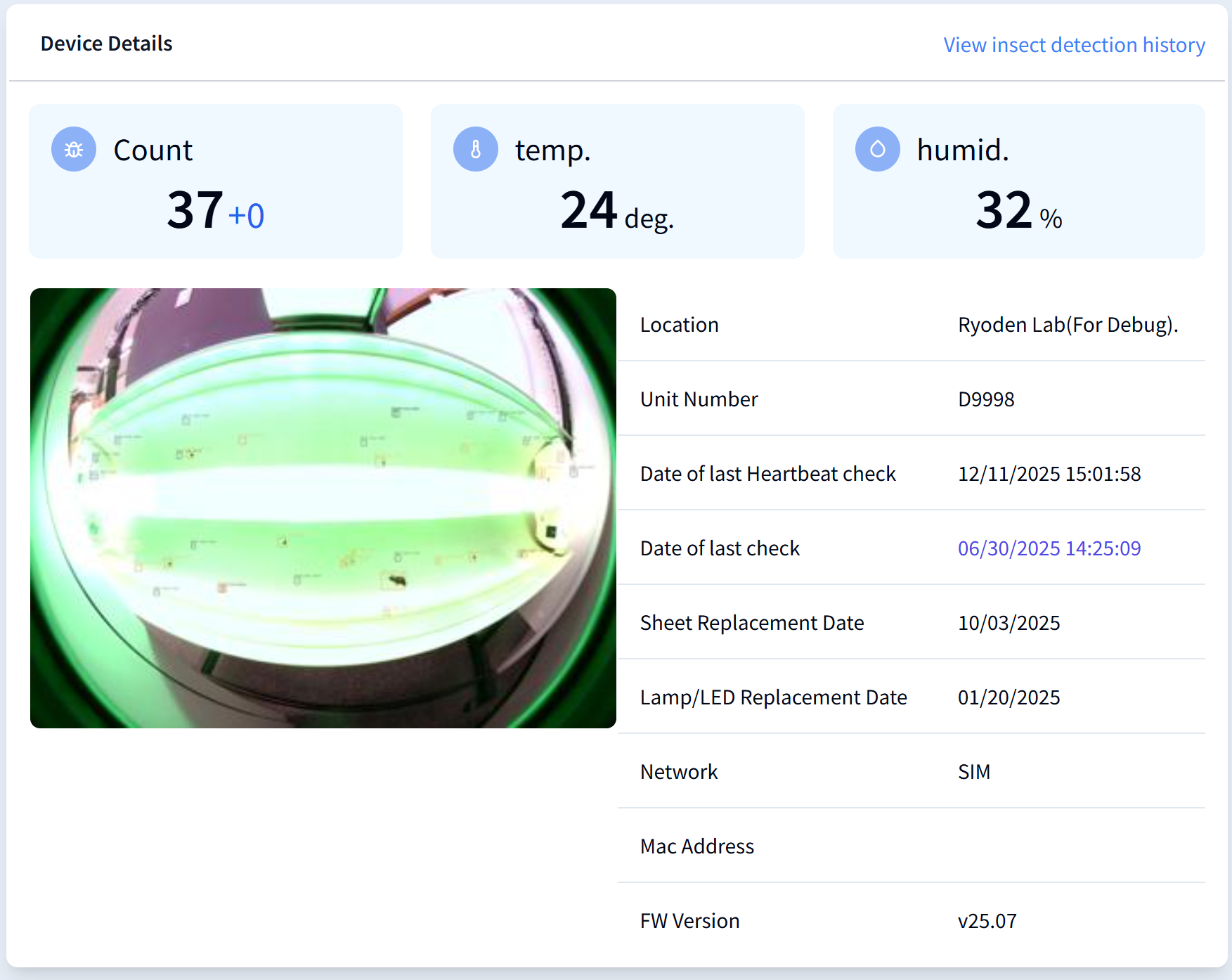Image resolution: width=1232 pixels, height=980 pixels.
Task: Click the blue +0 count change
Action: tap(247, 216)
